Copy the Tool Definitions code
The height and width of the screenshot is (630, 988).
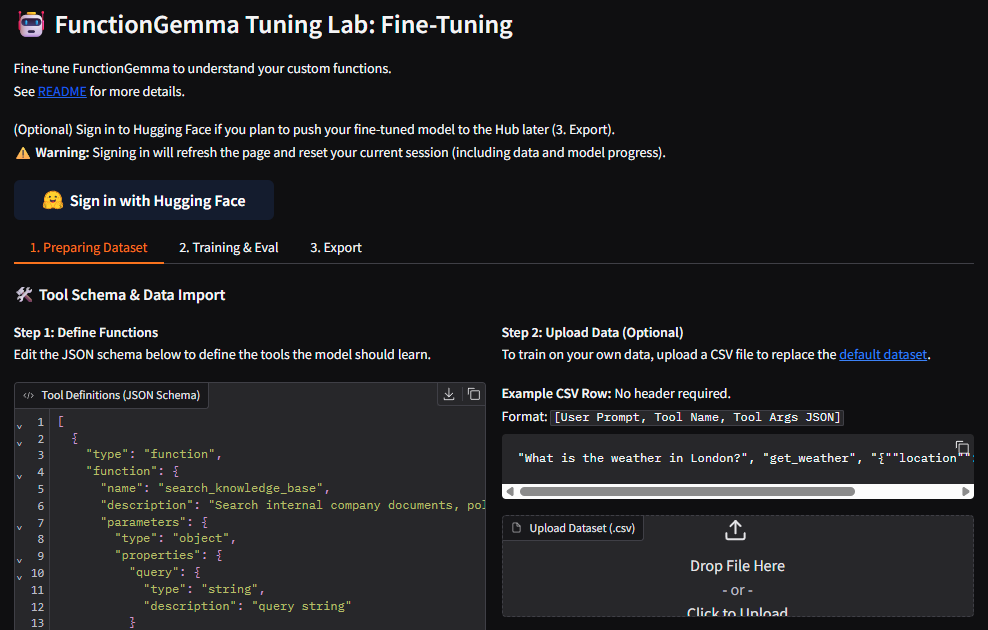pyautogui.click(x=474, y=395)
